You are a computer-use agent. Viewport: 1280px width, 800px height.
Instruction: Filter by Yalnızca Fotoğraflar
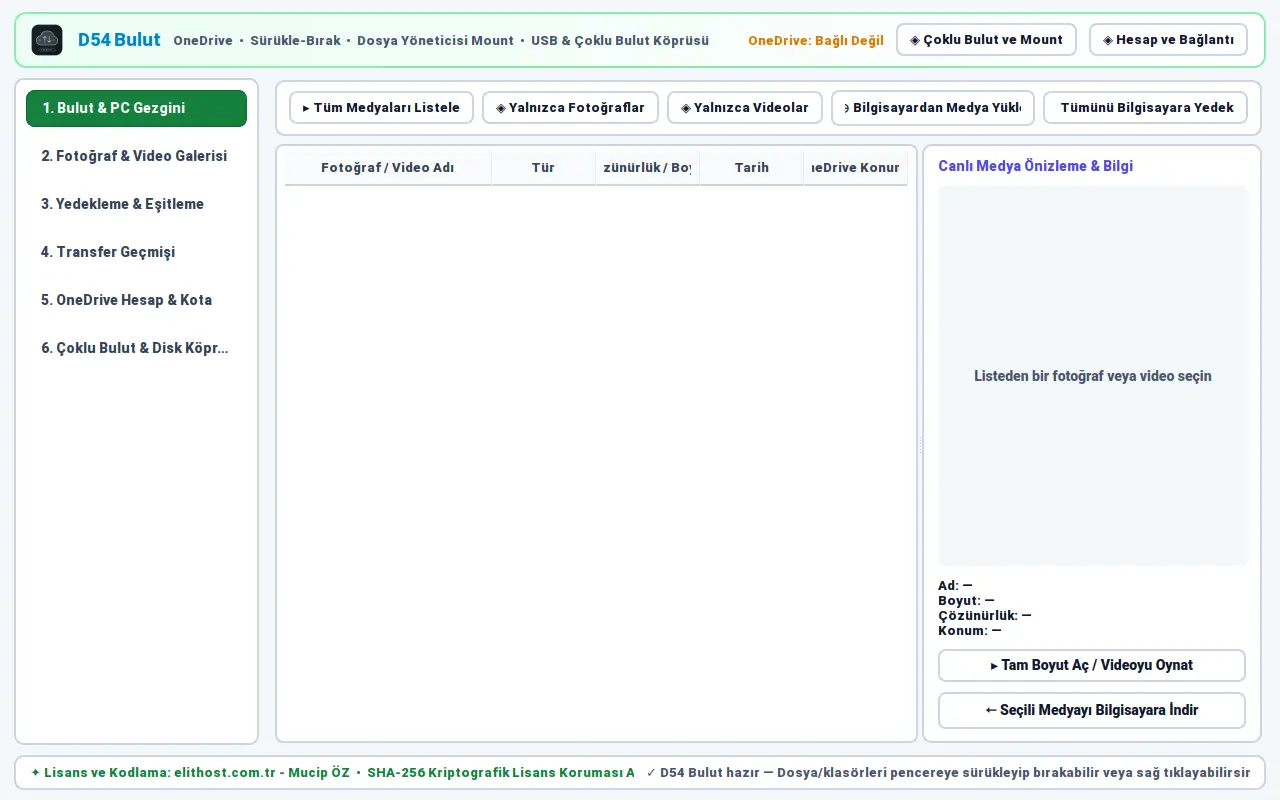click(x=570, y=108)
